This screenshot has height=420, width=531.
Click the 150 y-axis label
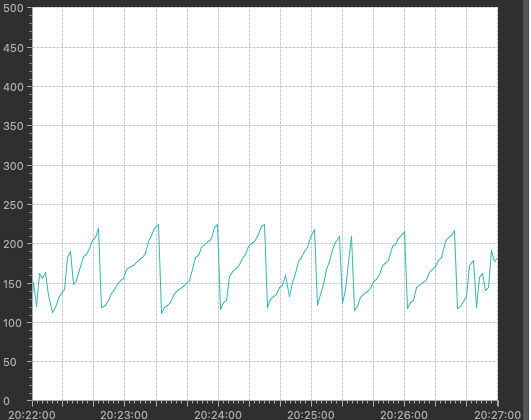coord(13,284)
